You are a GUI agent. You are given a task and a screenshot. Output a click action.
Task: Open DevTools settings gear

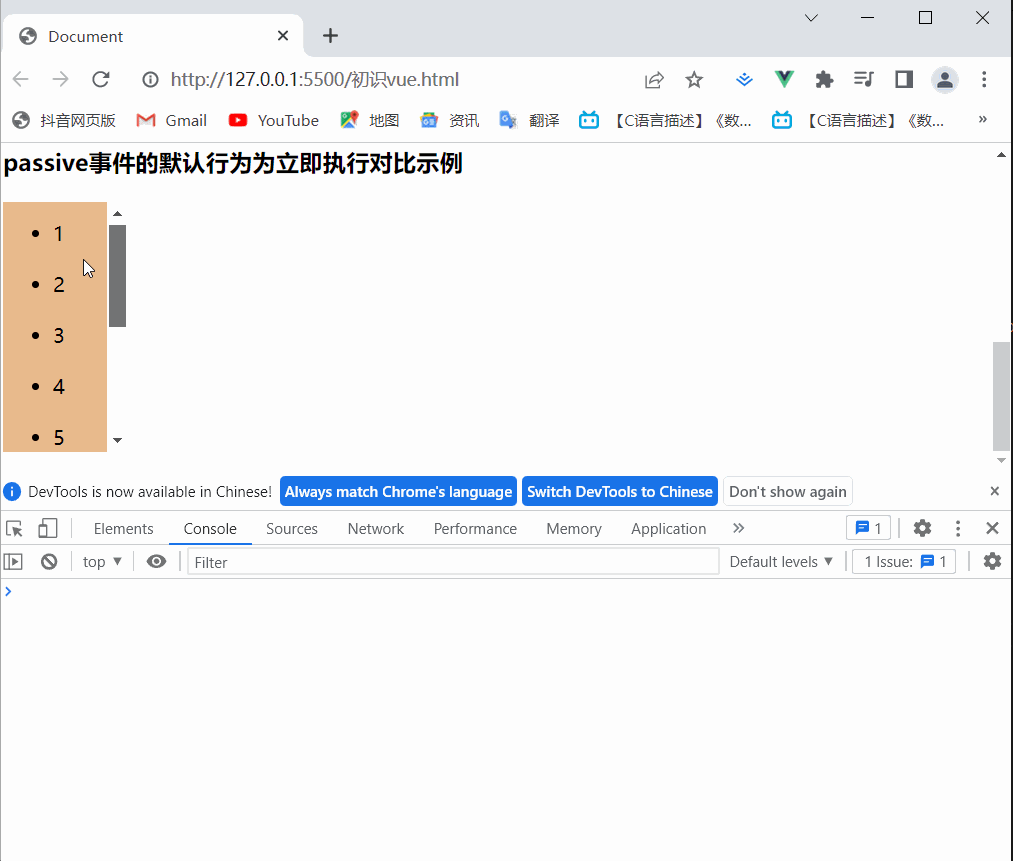click(921, 528)
